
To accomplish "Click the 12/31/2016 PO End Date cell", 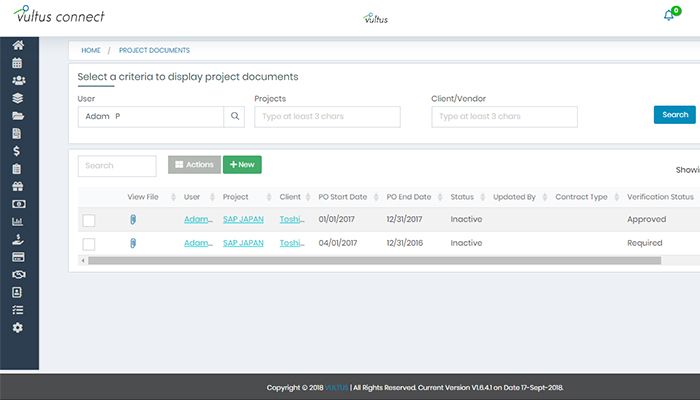I will coord(404,243).
